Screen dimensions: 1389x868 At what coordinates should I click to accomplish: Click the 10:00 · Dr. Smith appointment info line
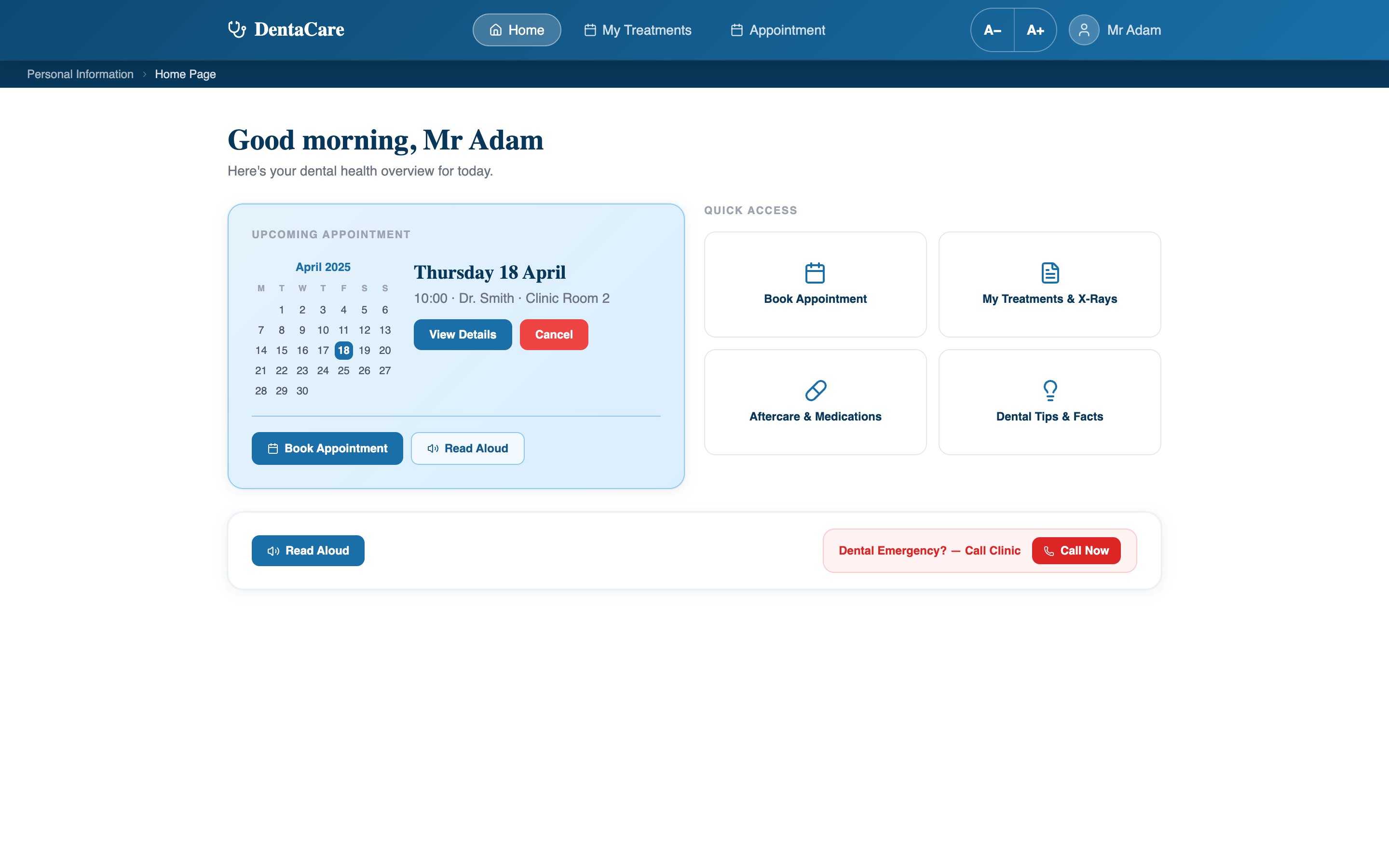(x=511, y=298)
